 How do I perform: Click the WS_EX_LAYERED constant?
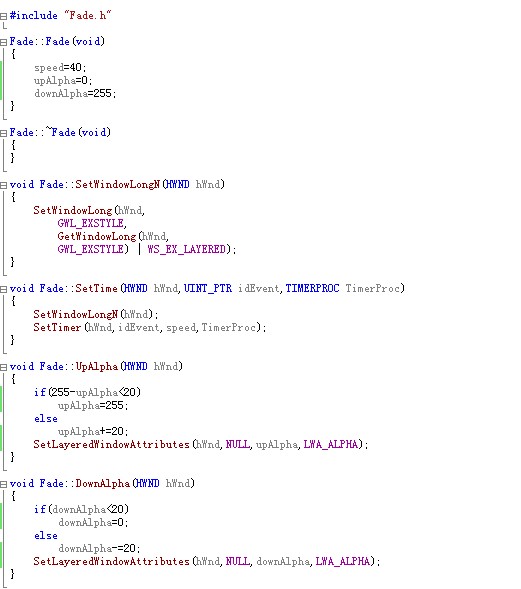187,249
